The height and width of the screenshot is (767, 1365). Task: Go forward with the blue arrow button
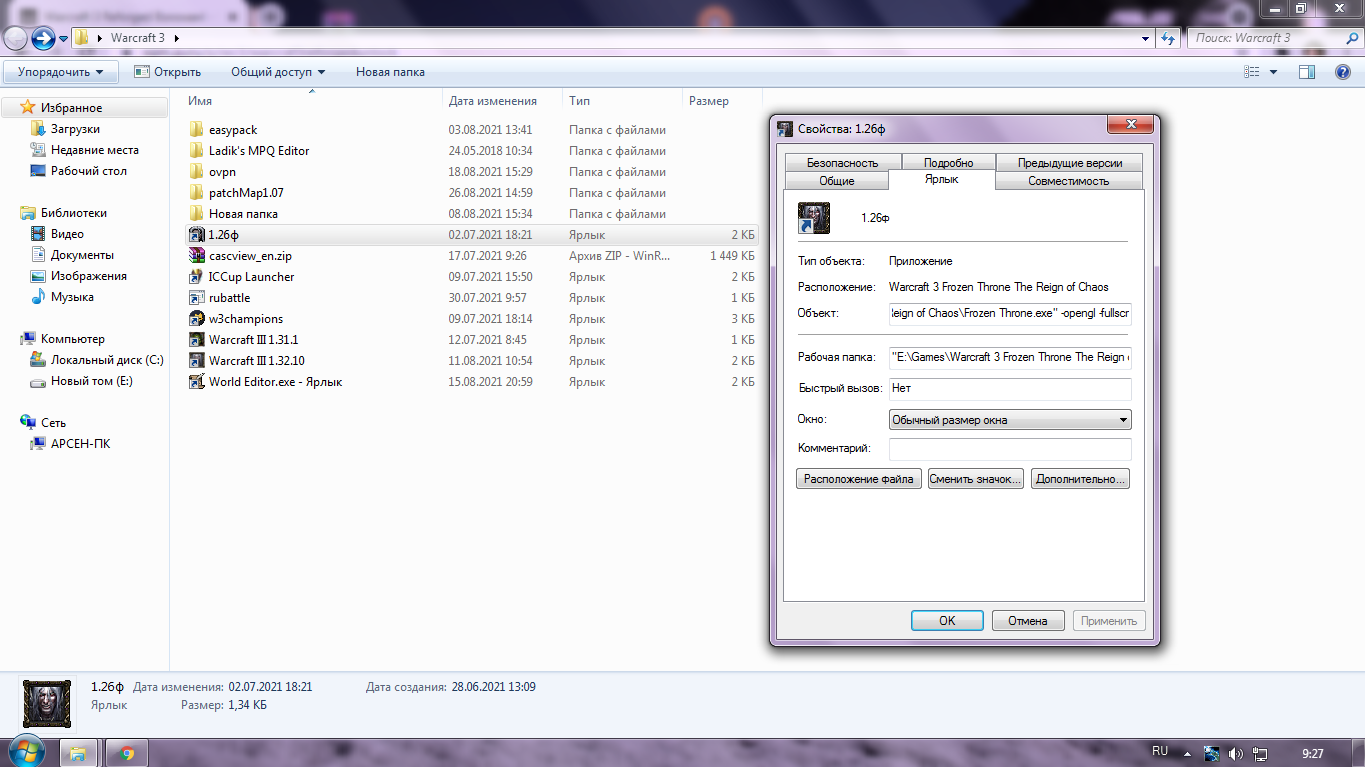pyautogui.click(x=43, y=38)
